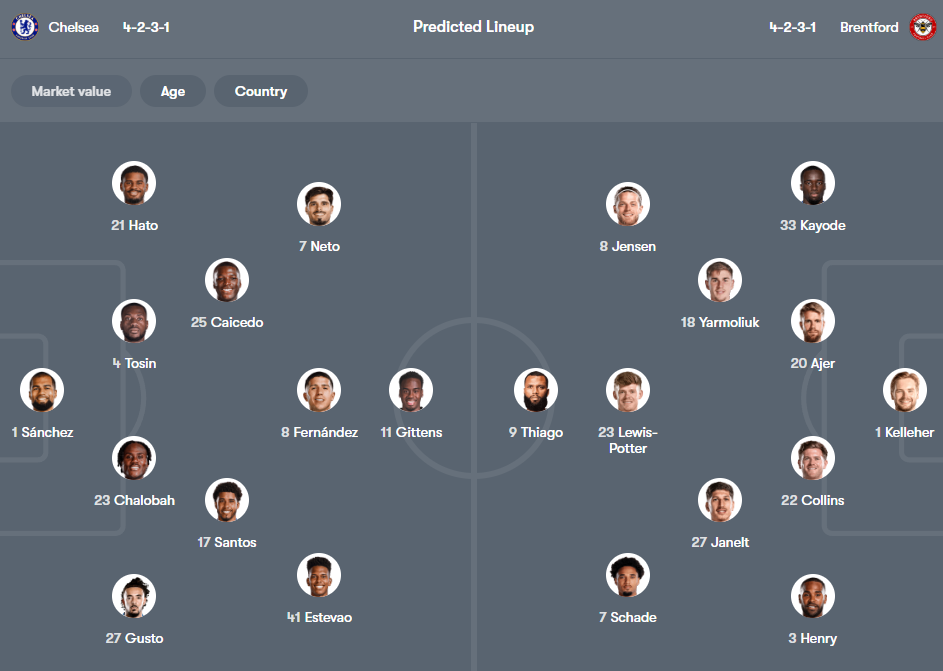Click the Predicted Lineup heading

(x=473, y=27)
